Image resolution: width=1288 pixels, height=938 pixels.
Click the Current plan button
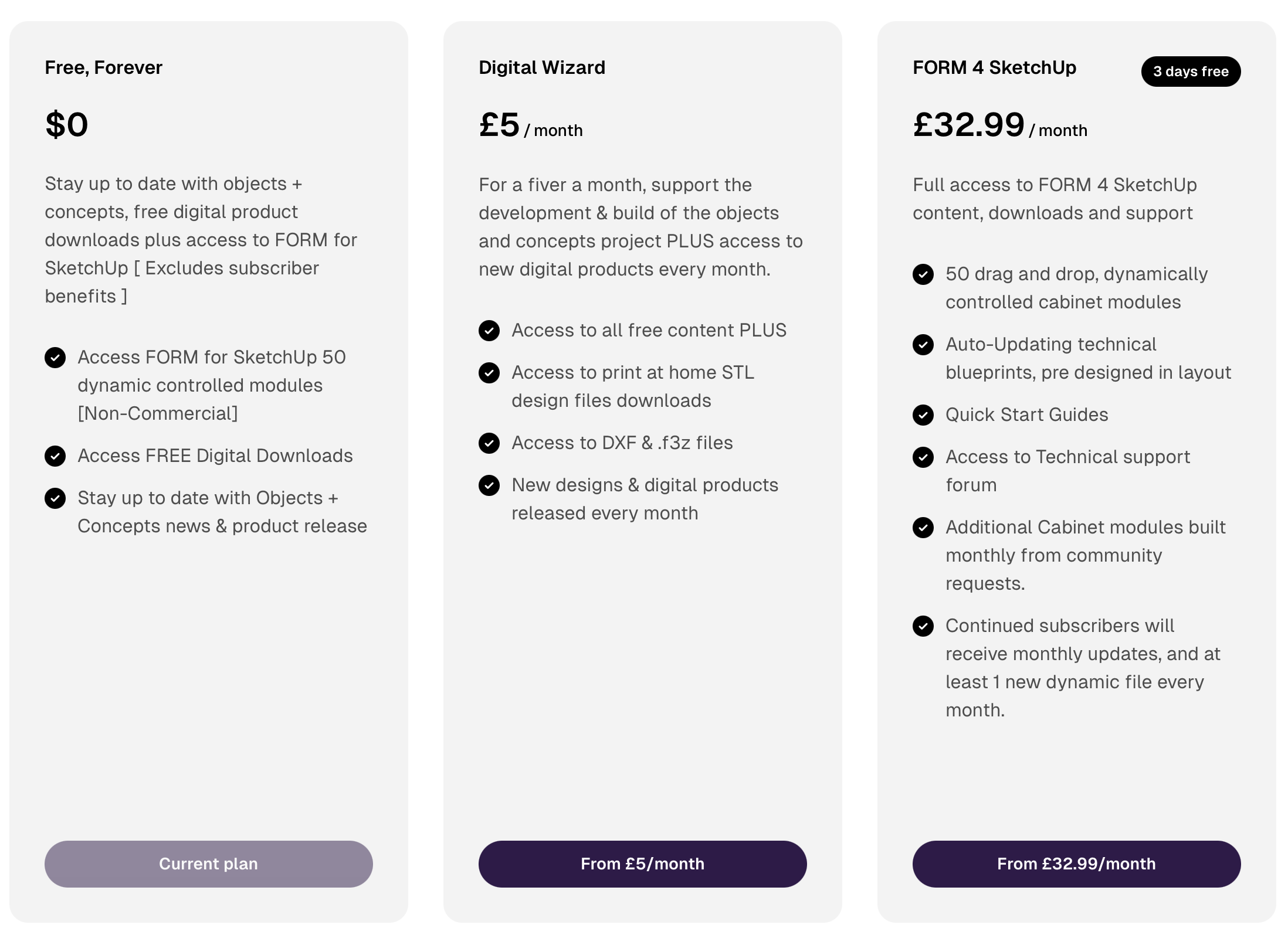click(x=208, y=864)
